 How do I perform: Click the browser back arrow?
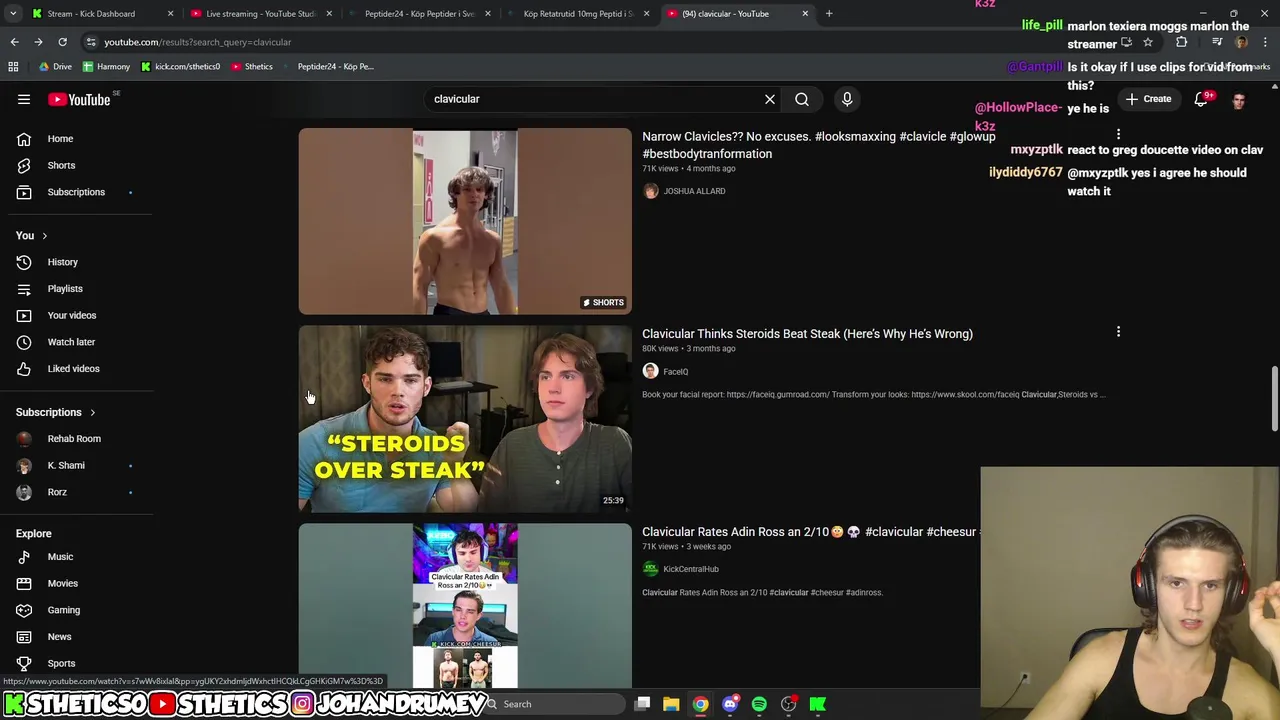(x=14, y=42)
